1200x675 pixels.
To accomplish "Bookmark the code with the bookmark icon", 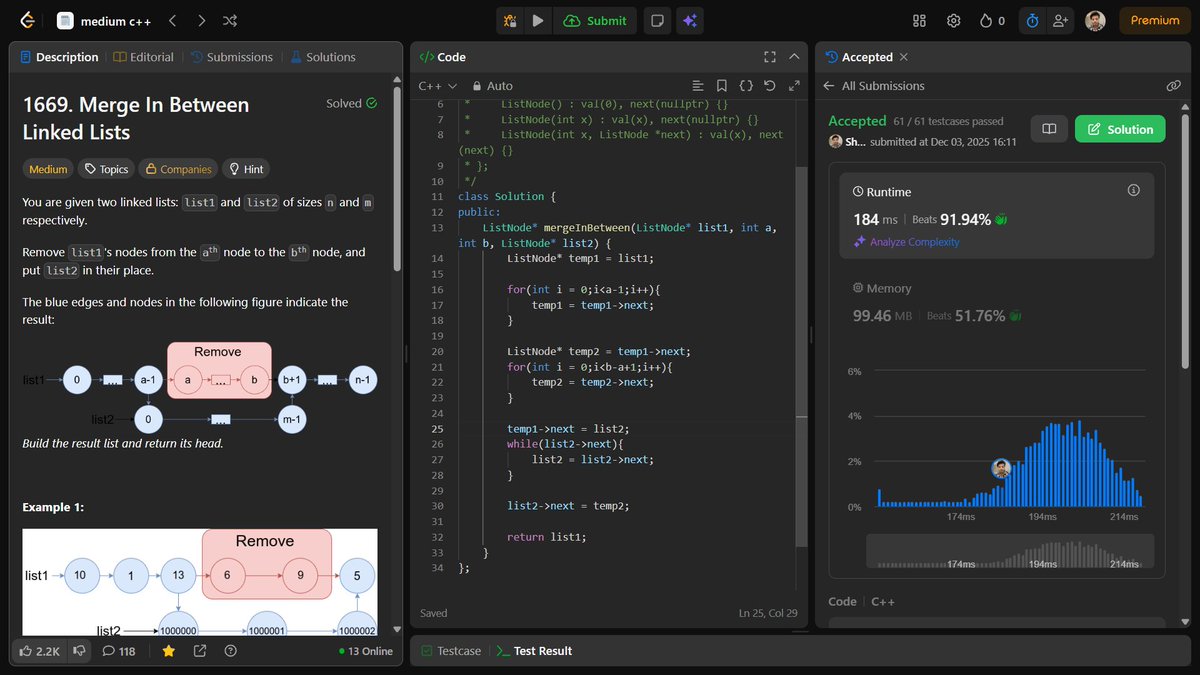I will tap(722, 86).
